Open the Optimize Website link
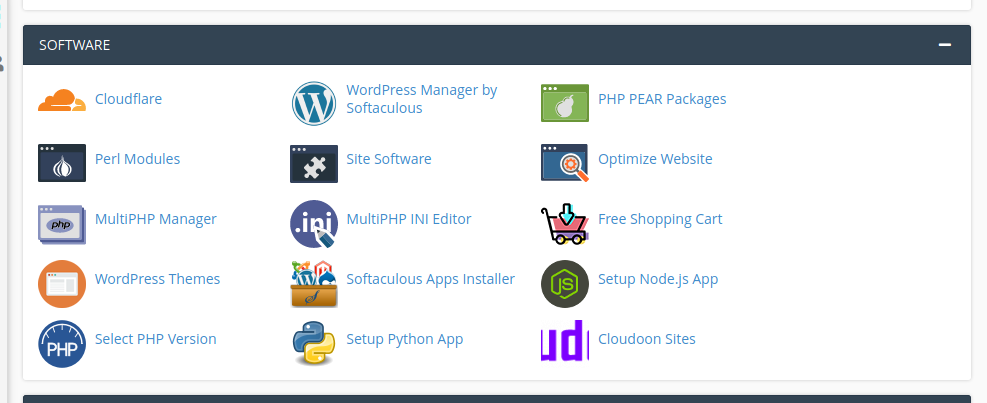The image size is (987, 403). click(x=655, y=159)
